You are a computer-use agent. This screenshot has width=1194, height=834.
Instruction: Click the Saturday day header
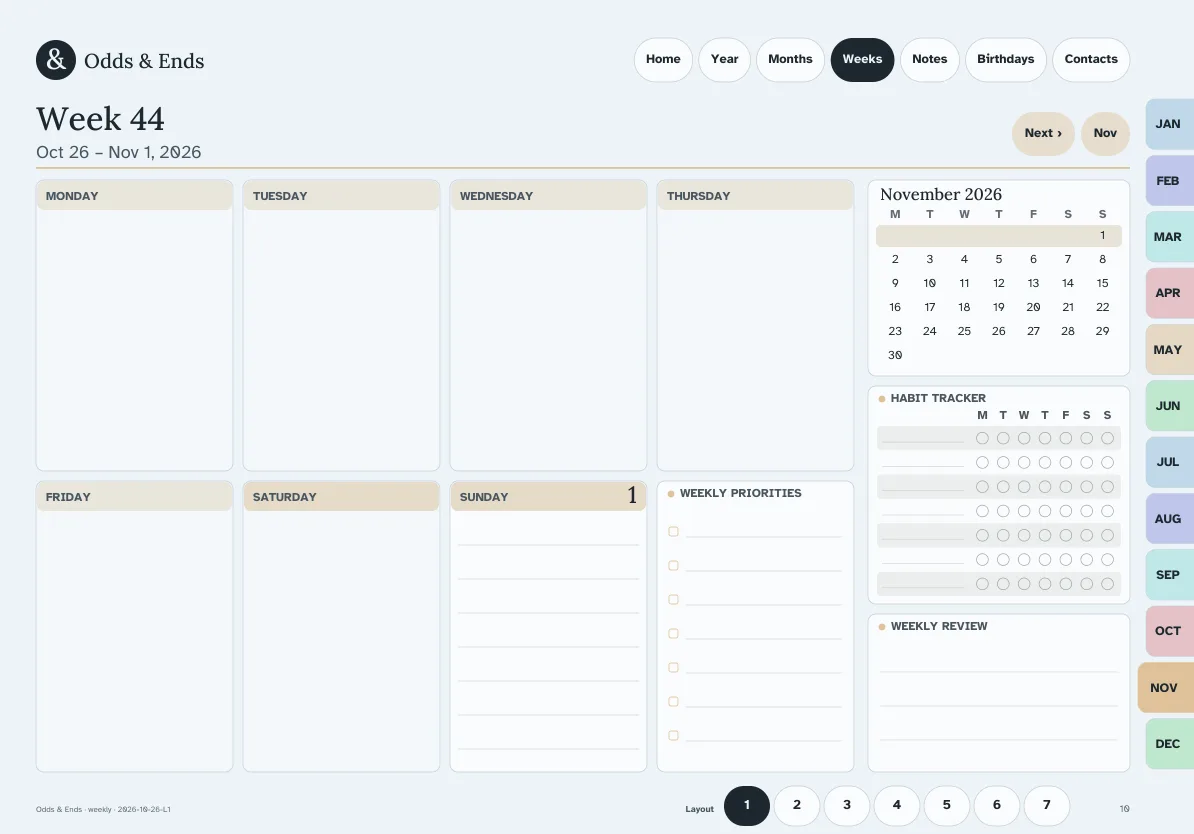[x=341, y=497]
